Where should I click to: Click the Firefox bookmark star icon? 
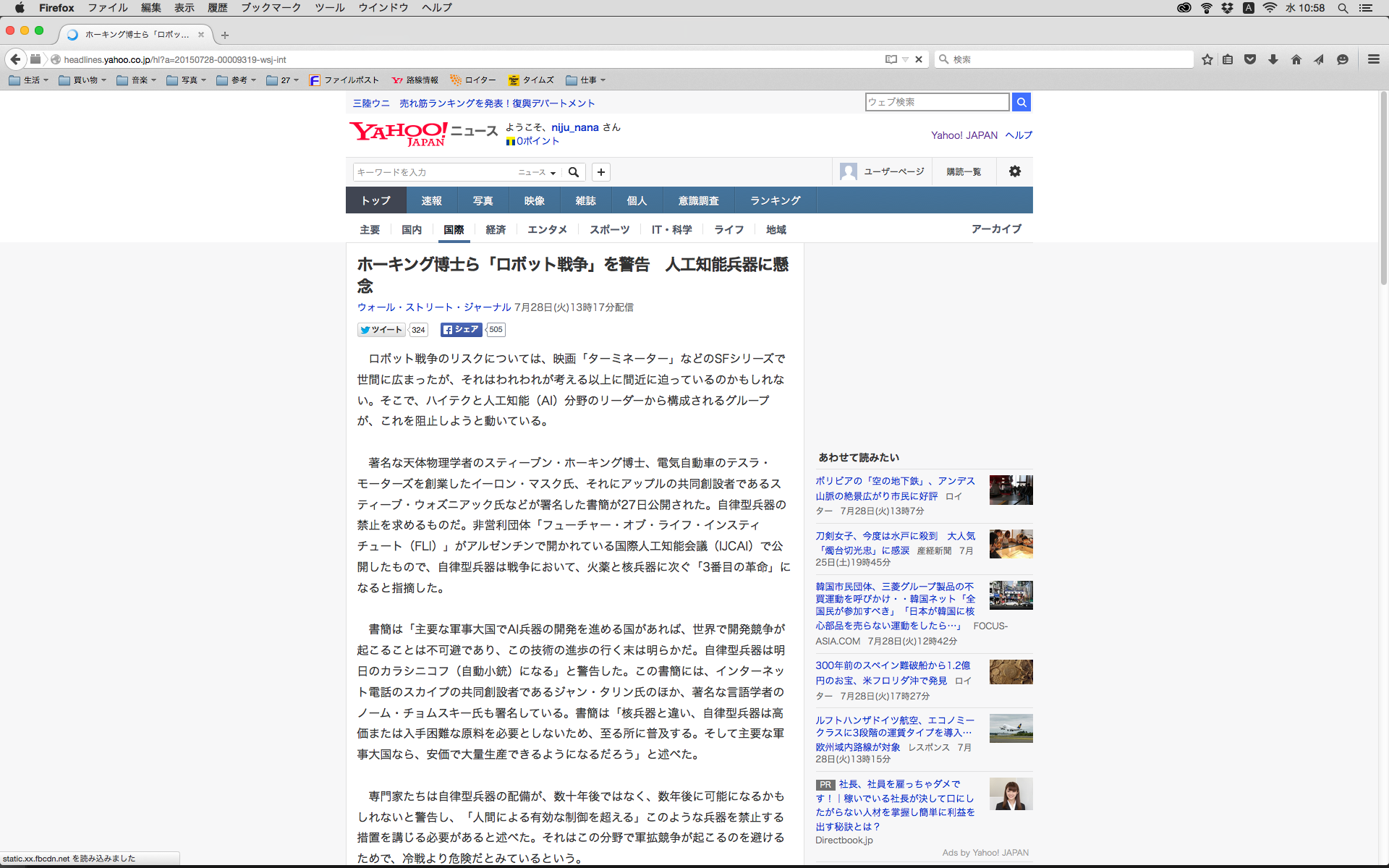click(x=1207, y=59)
